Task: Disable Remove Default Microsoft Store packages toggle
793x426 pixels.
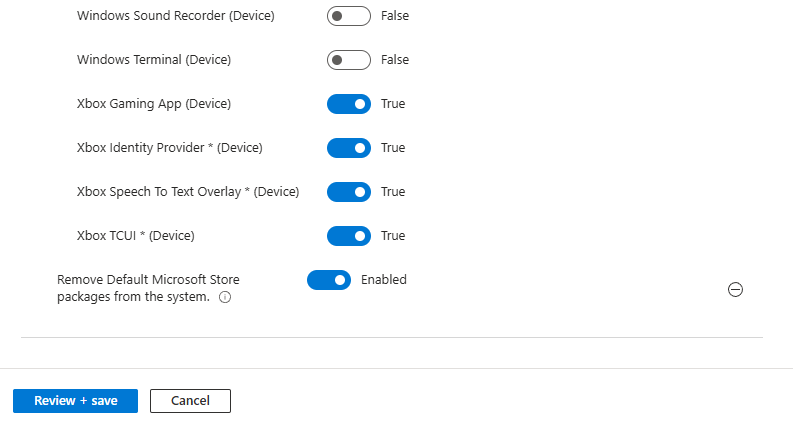Action: (328, 280)
